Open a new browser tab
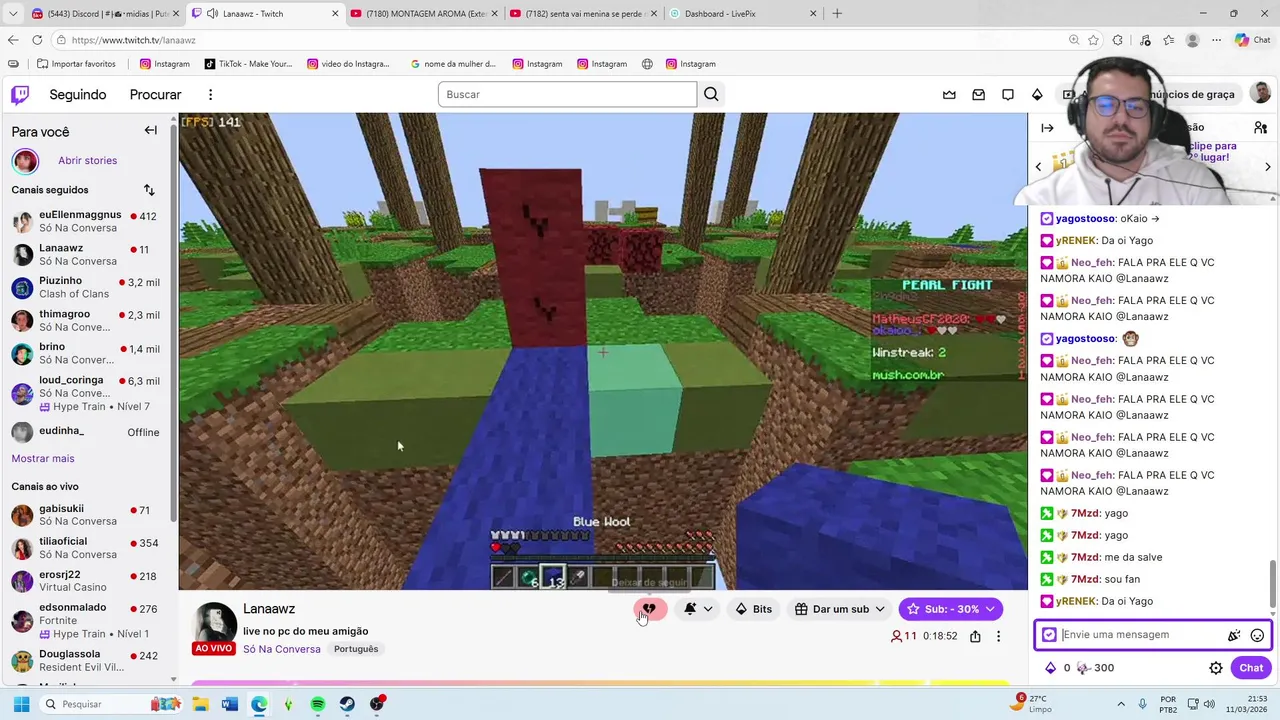The width and height of the screenshot is (1280, 720). [837, 14]
